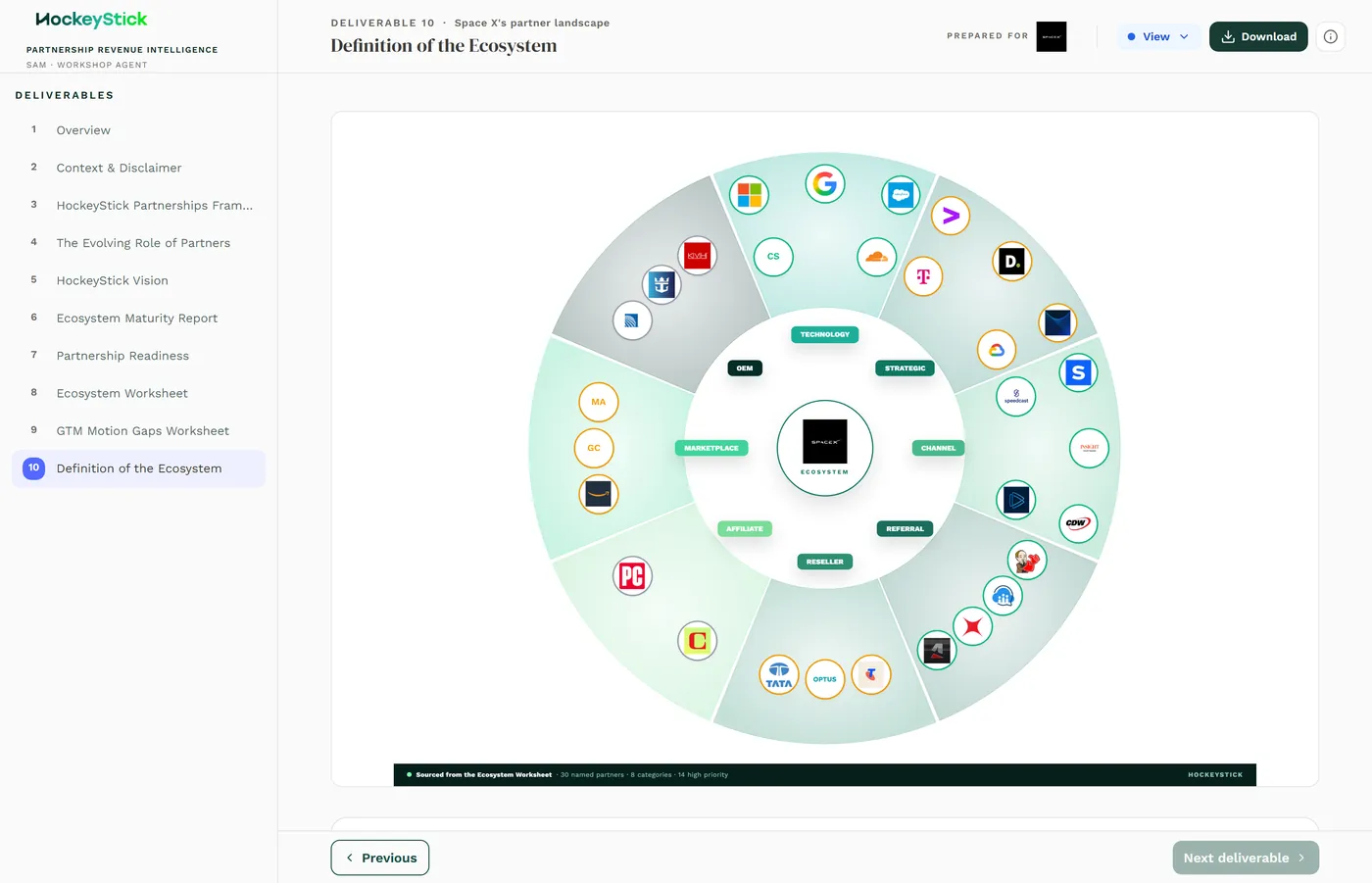The height and width of the screenshot is (883, 1372).
Task: Click the Deloitte partner logo
Action: (x=1012, y=262)
